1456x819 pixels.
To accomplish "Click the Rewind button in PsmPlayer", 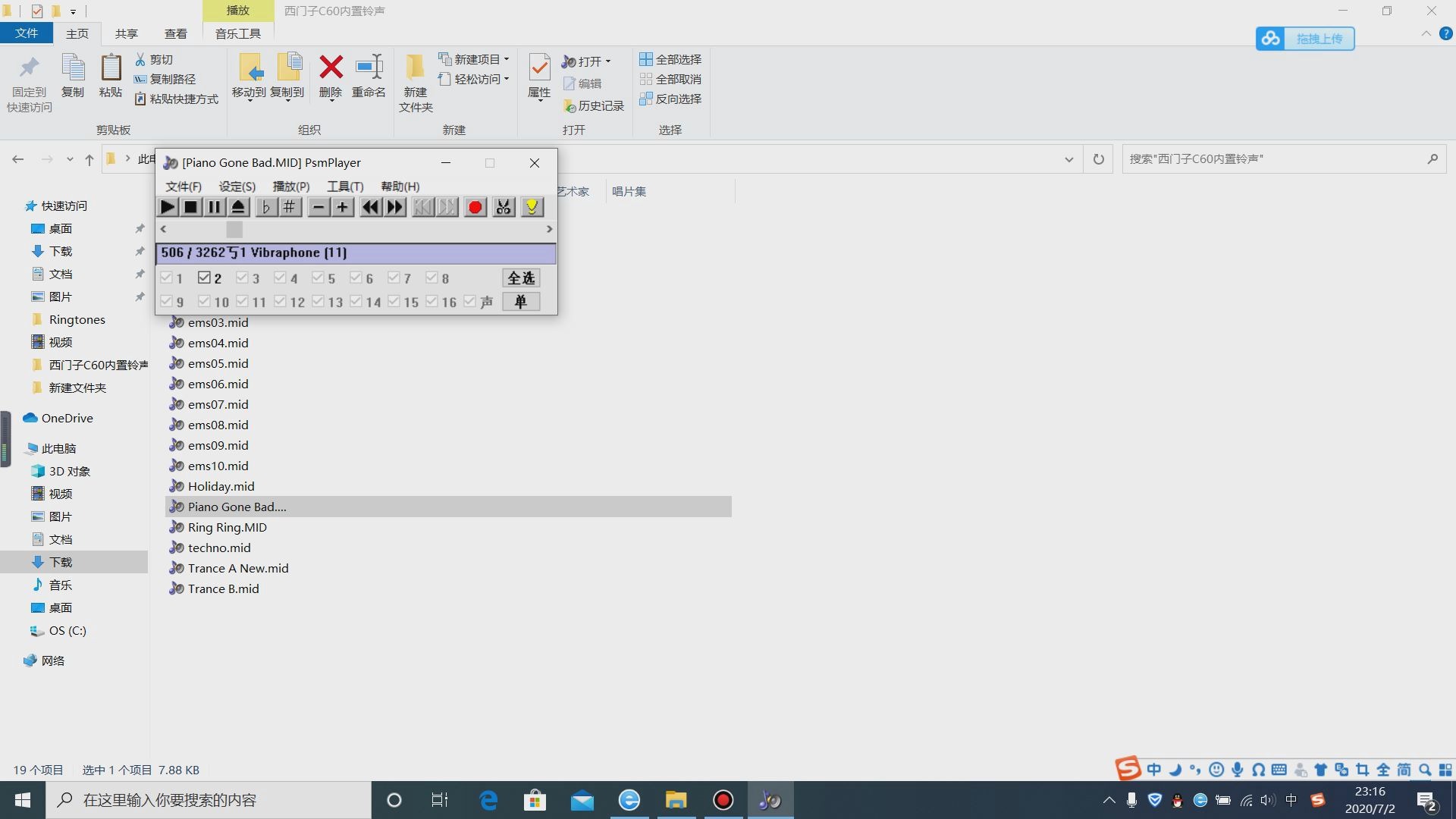I will [x=371, y=206].
